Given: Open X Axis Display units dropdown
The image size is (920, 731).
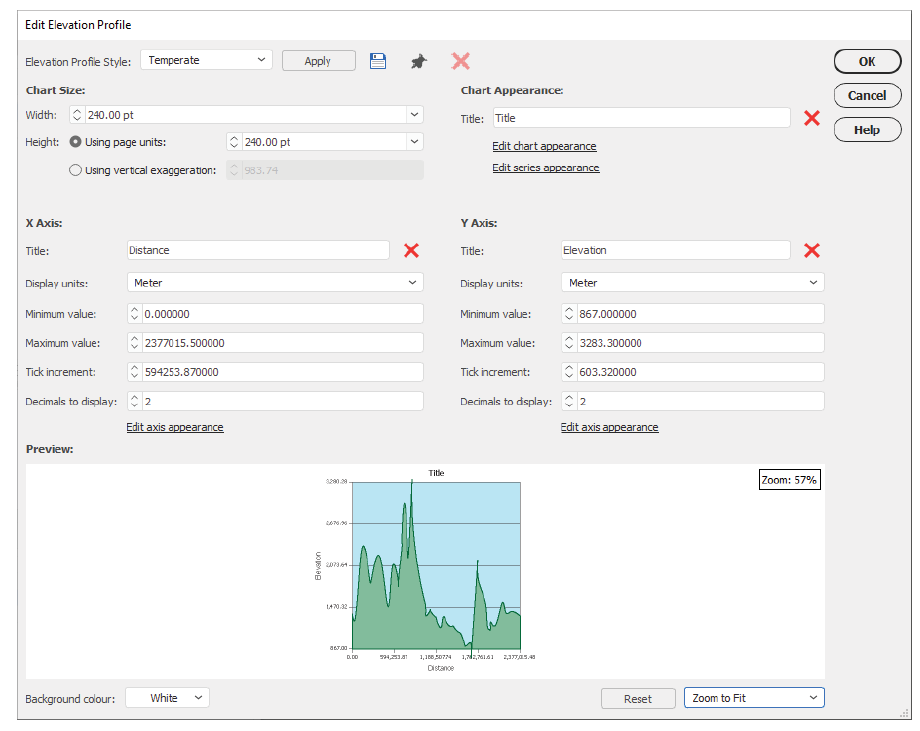Looking at the screenshot, I should 275,282.
